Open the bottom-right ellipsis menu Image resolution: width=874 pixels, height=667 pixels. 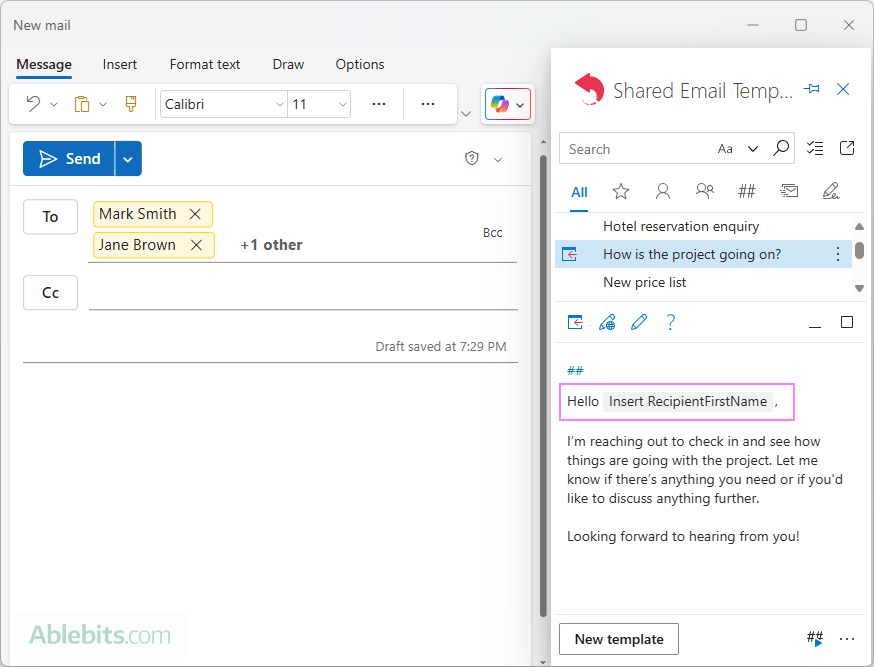click(x=847, y=639)
